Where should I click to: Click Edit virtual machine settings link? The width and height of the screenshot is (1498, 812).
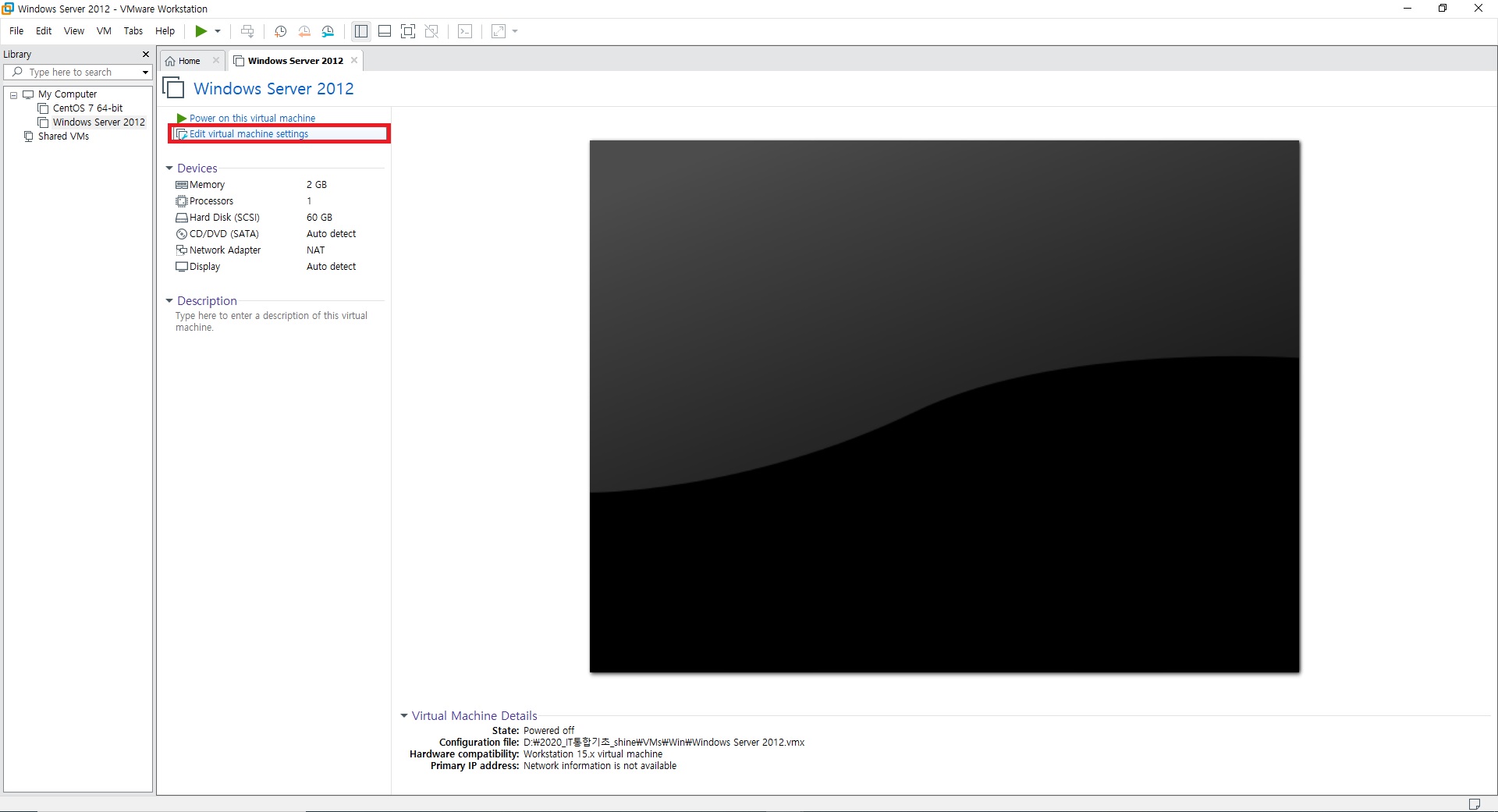249,134
